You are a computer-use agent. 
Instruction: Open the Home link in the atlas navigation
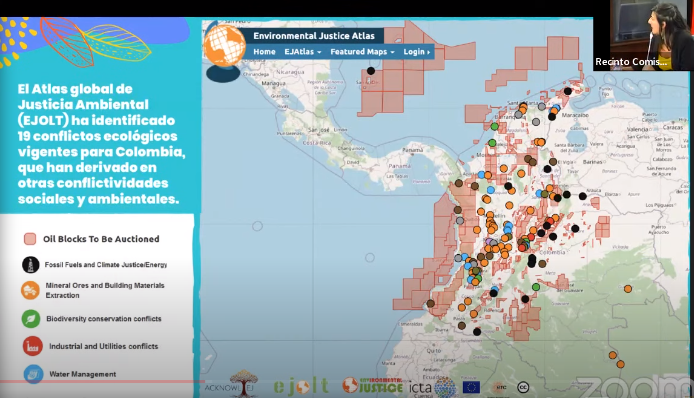click(264, 52)
